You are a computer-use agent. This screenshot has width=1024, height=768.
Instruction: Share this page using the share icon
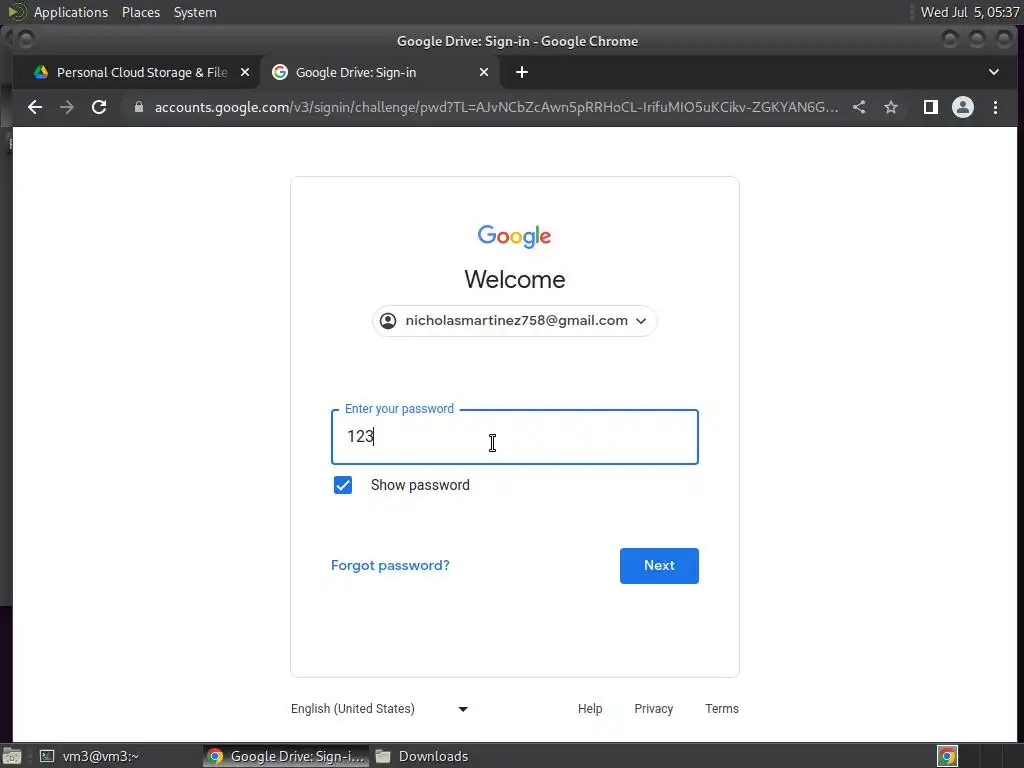[859, 107]
